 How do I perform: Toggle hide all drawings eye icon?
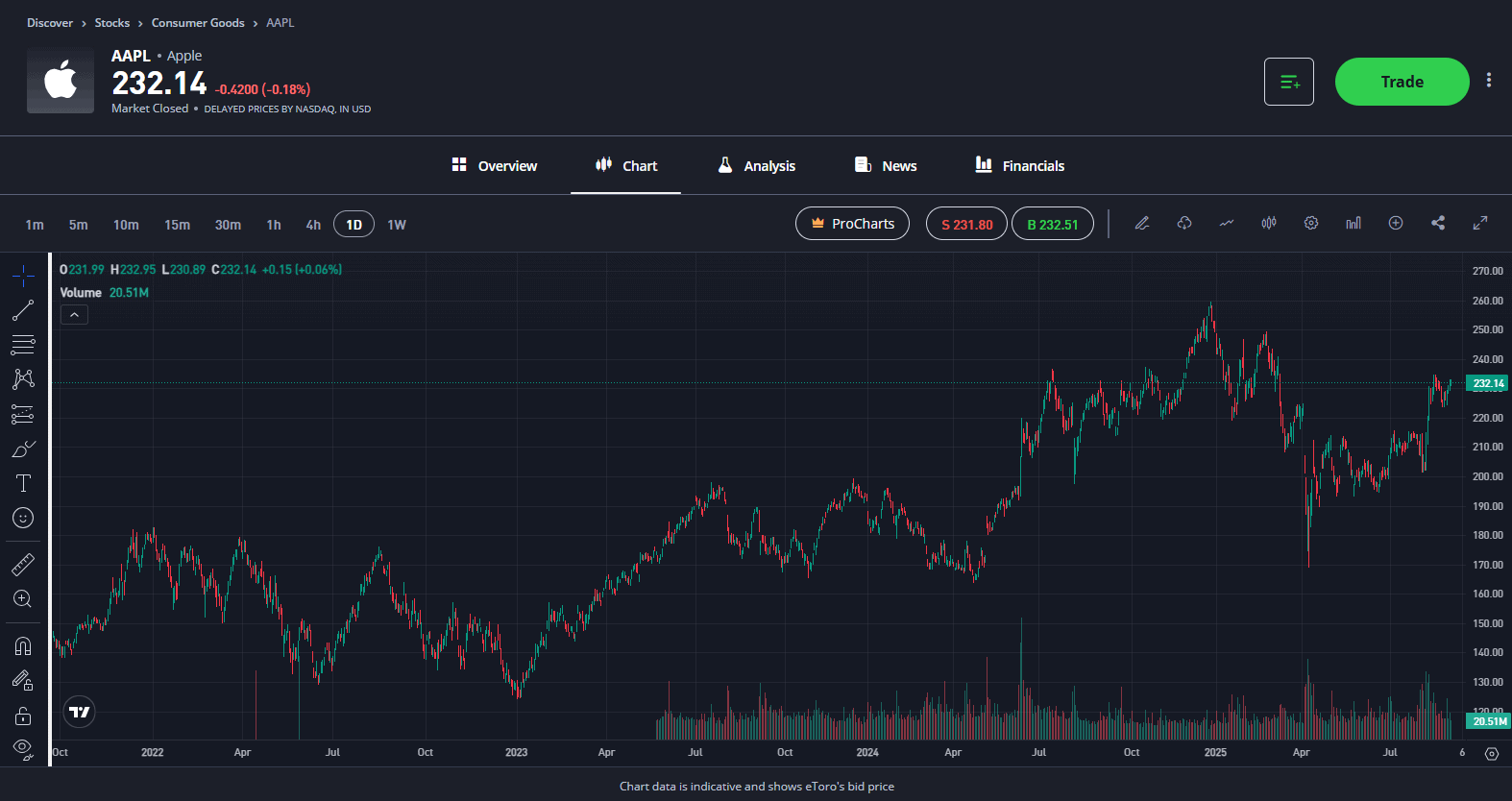(23, 747)
